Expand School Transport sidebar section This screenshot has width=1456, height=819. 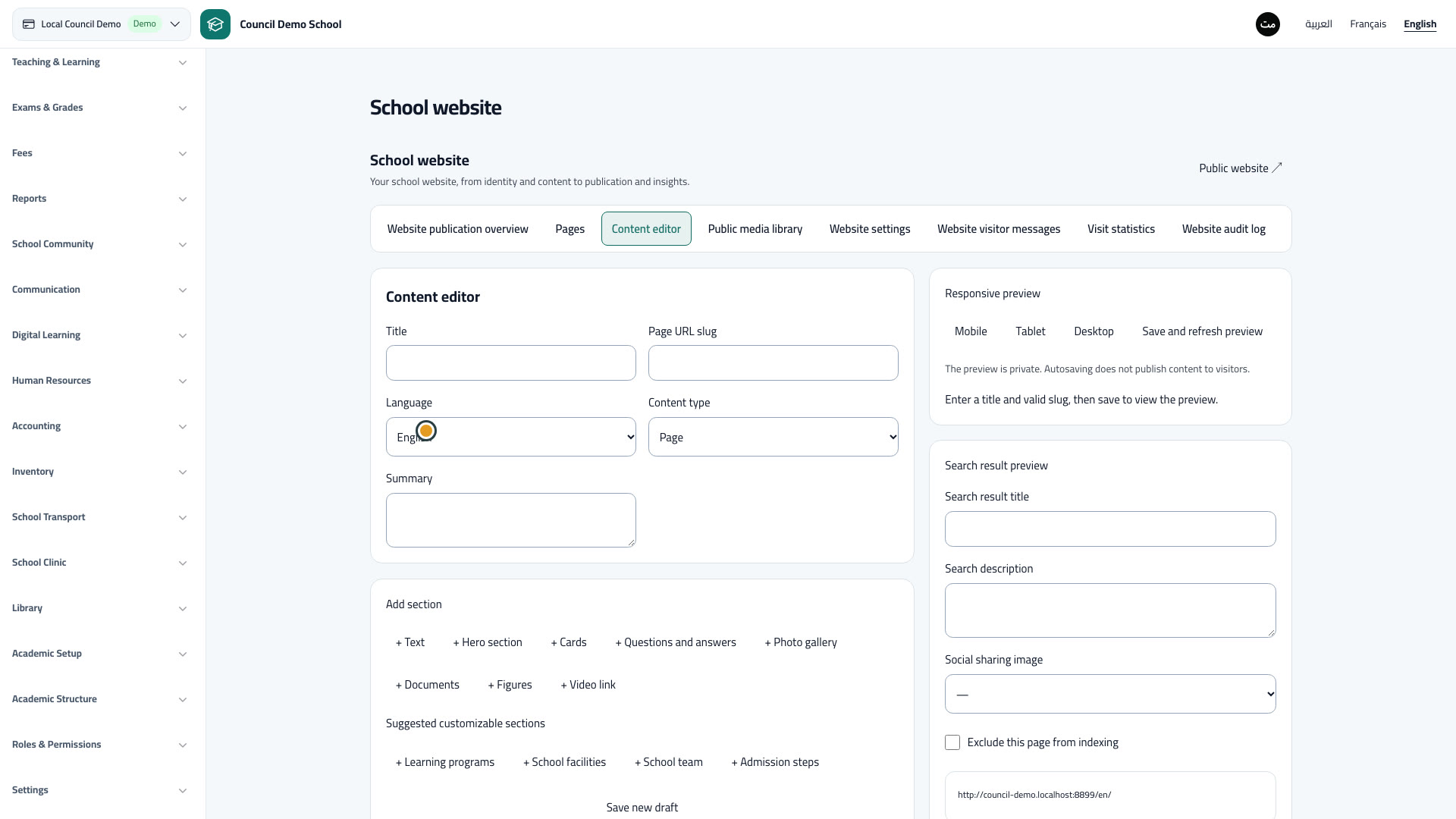[99, 517]
